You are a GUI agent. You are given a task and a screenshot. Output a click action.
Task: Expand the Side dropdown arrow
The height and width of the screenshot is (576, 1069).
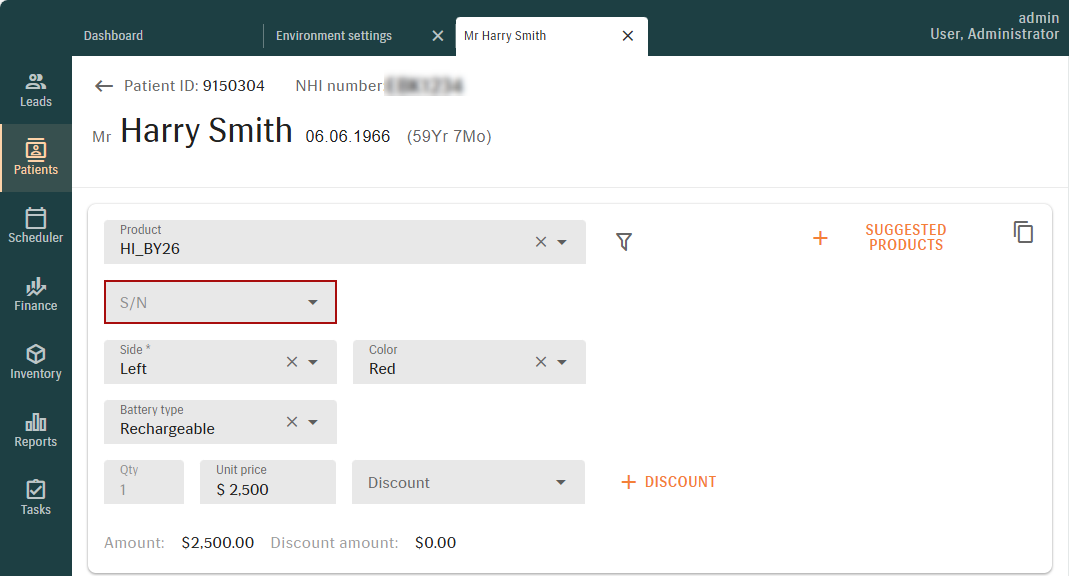[313, 362]
